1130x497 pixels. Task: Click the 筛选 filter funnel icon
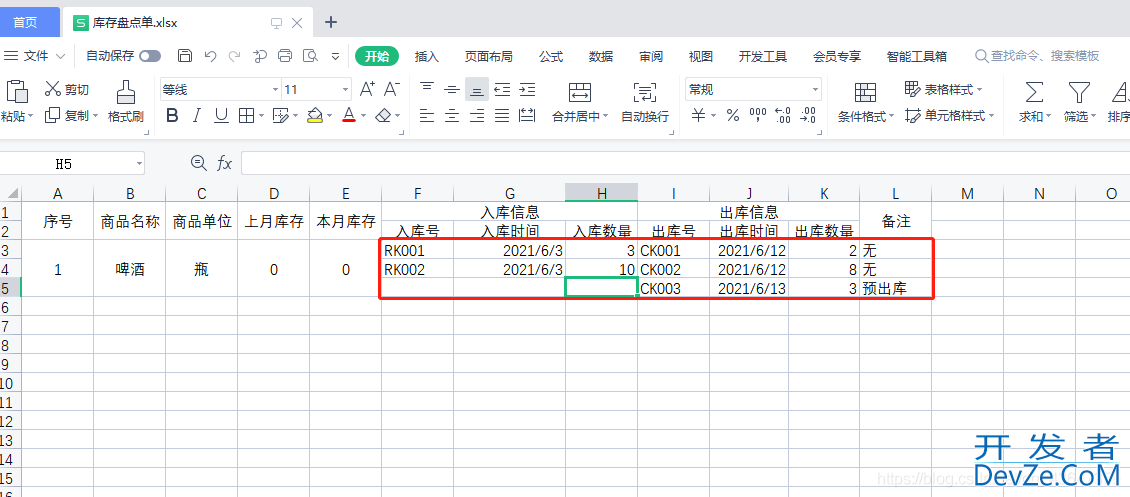click(x=1077, y=101)
